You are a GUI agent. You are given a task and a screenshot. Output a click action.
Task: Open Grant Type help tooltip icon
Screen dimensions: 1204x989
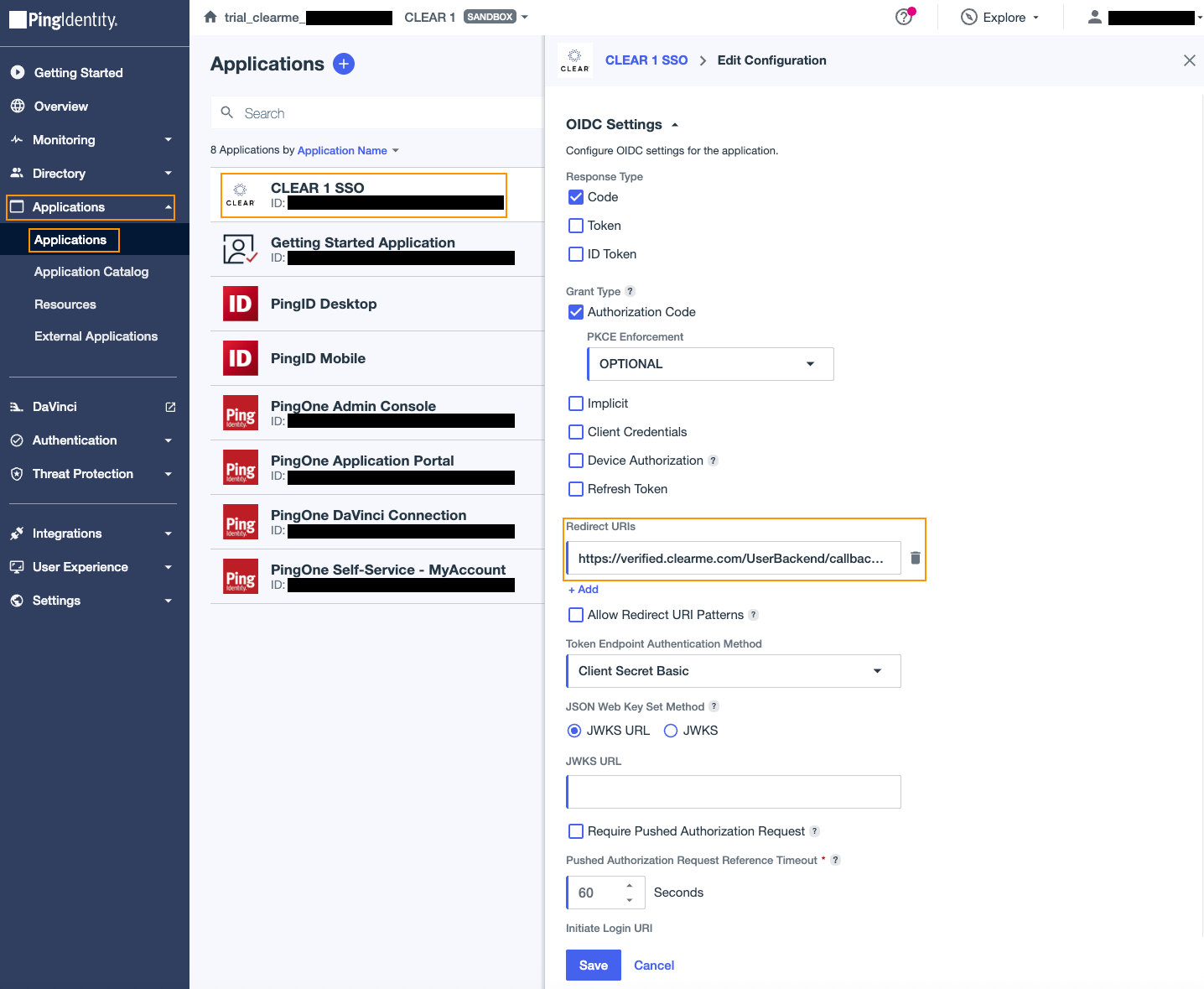pos(631,291)
